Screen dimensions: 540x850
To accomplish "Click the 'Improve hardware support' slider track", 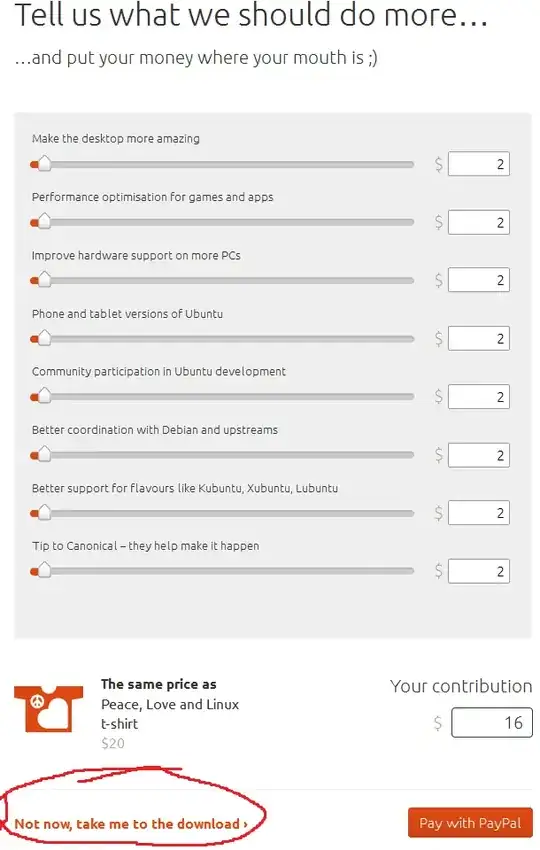I will coord(222,280).
